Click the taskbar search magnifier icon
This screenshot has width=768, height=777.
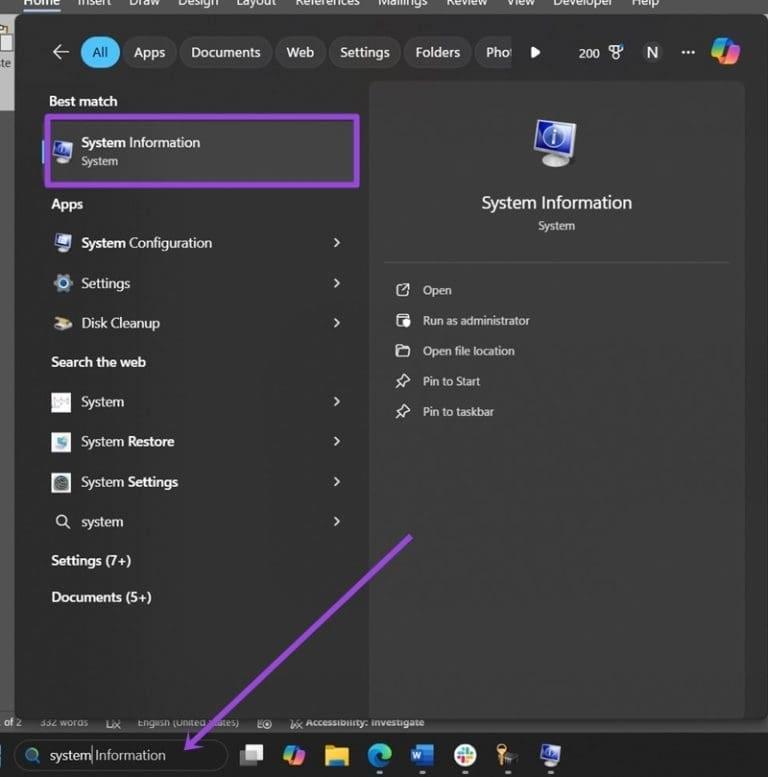[33, 755]
